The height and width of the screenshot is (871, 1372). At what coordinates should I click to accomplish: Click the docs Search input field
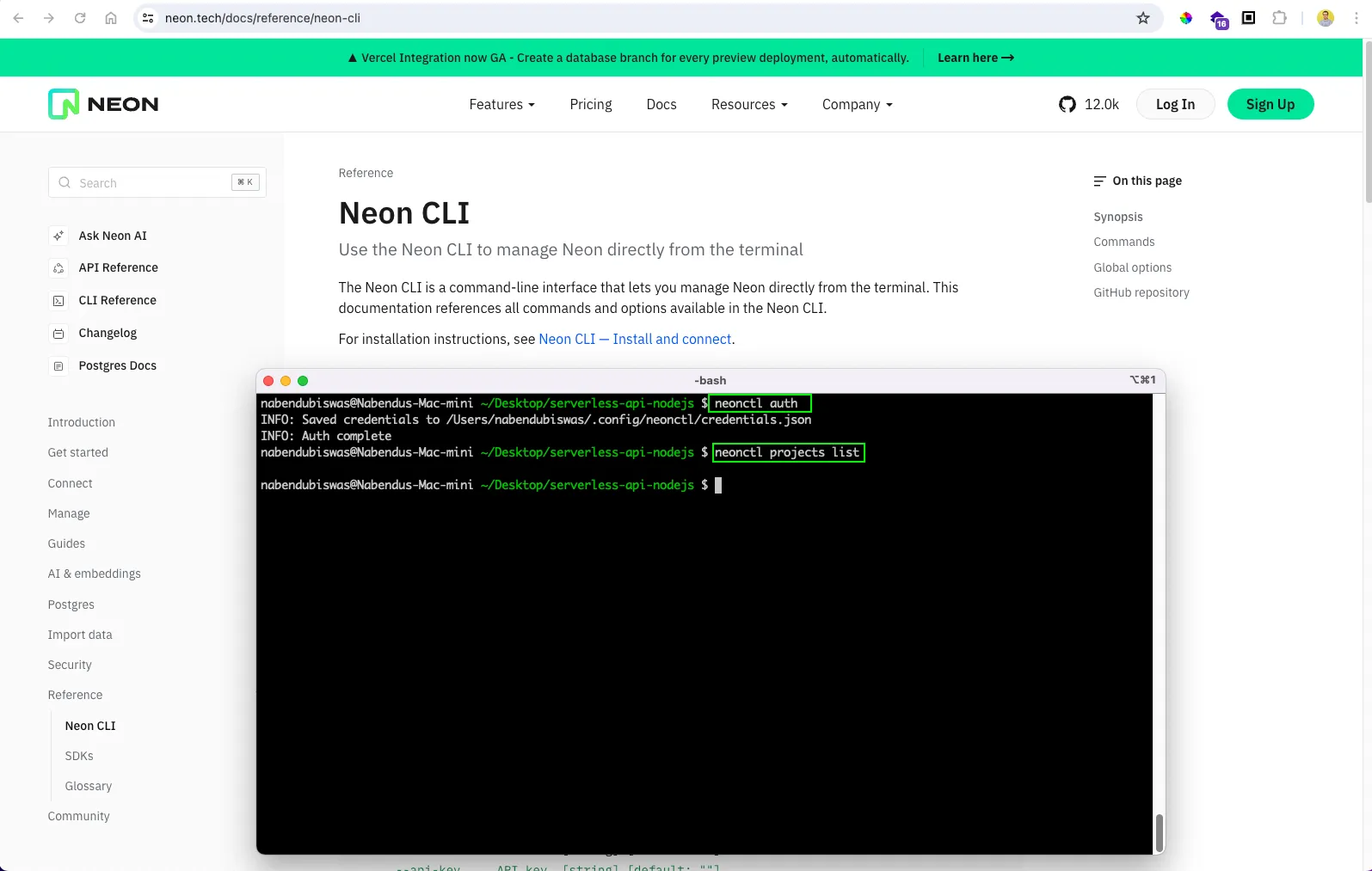pos(157,182)
